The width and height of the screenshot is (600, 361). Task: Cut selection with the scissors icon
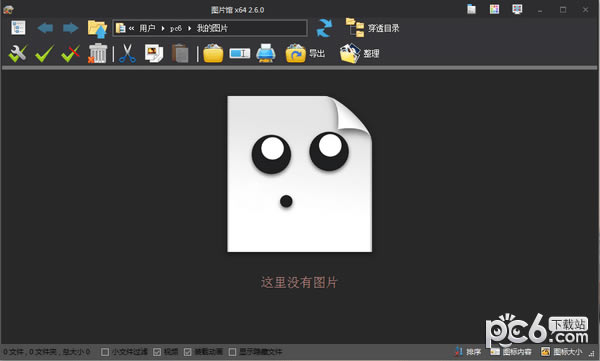[x=127, y=53]
